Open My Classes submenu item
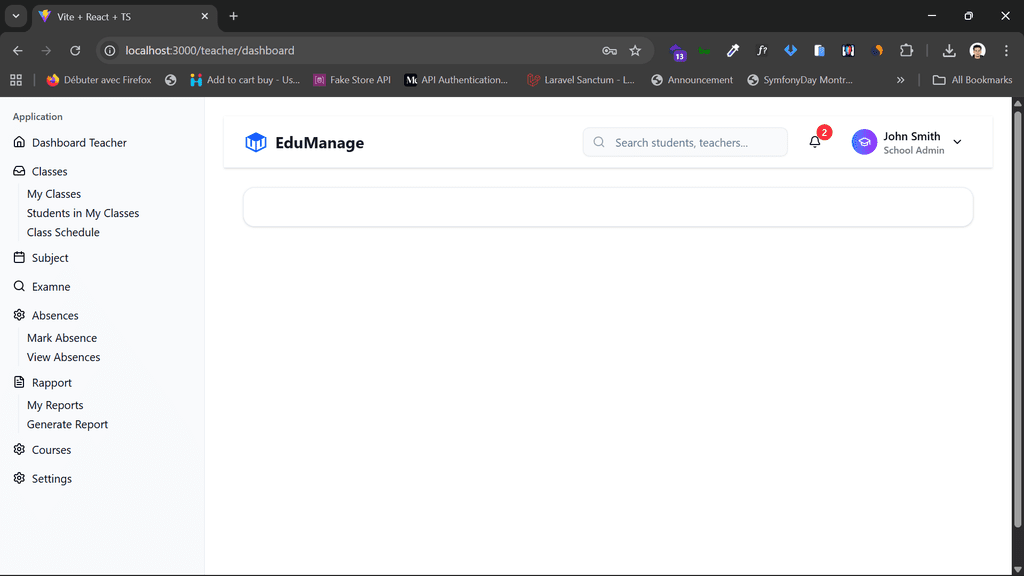The height and width of the screenshot is (576, 1024). click(54, 194)
